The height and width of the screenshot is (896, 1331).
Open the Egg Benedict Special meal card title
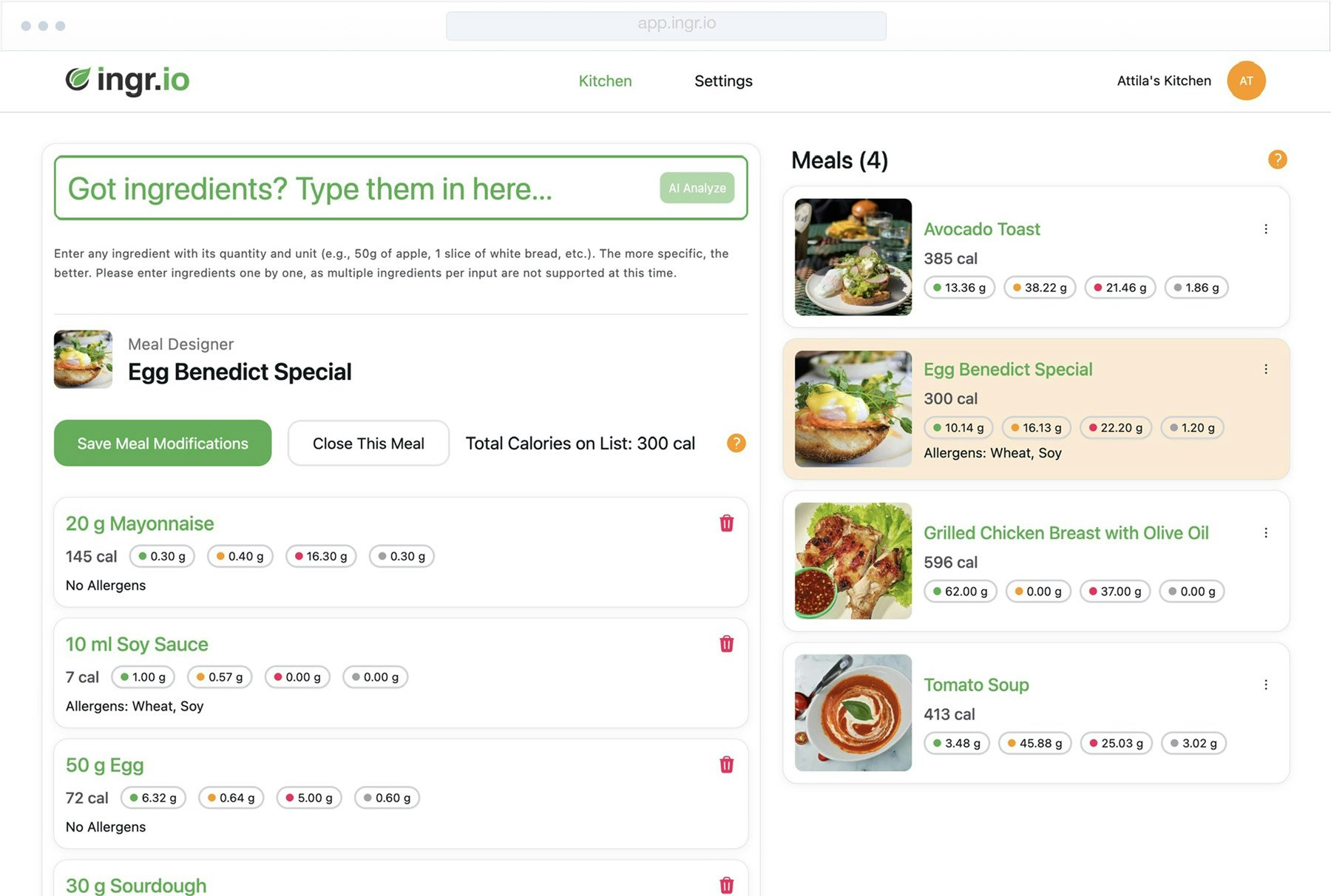click(1008, 369)
